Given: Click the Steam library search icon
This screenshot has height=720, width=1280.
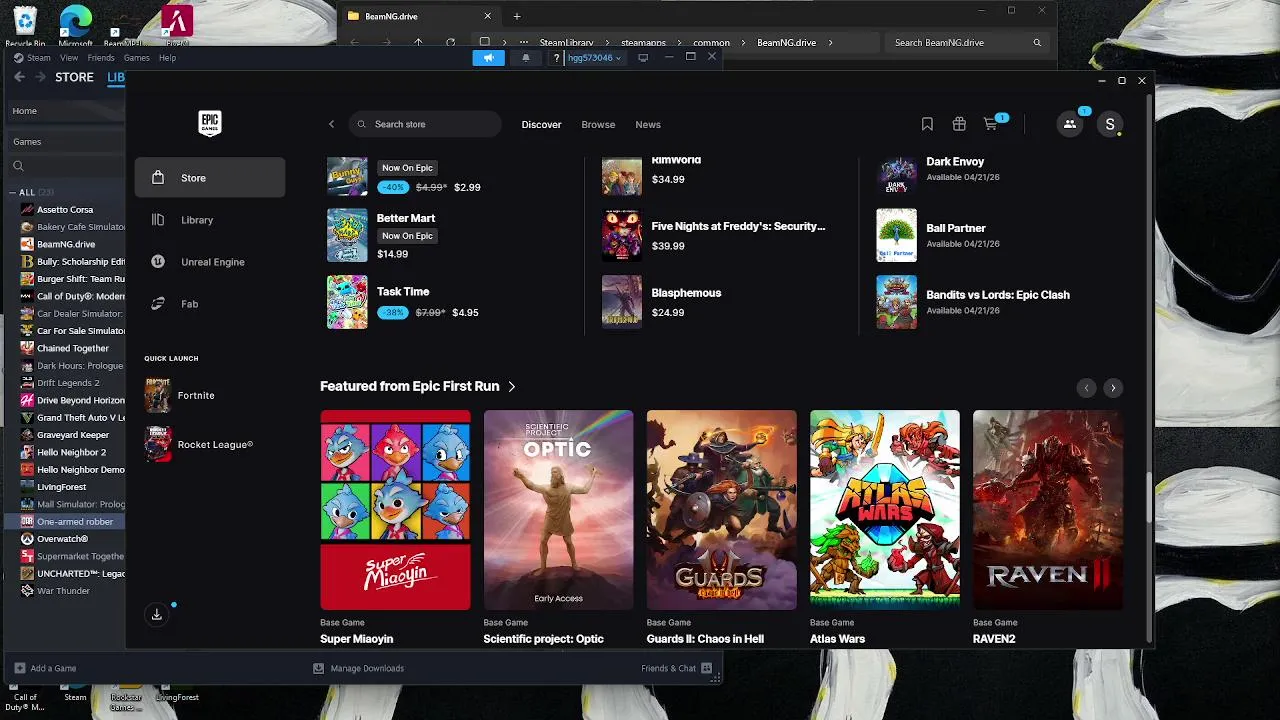Looking at the screenshot, I should pos(18,166).
